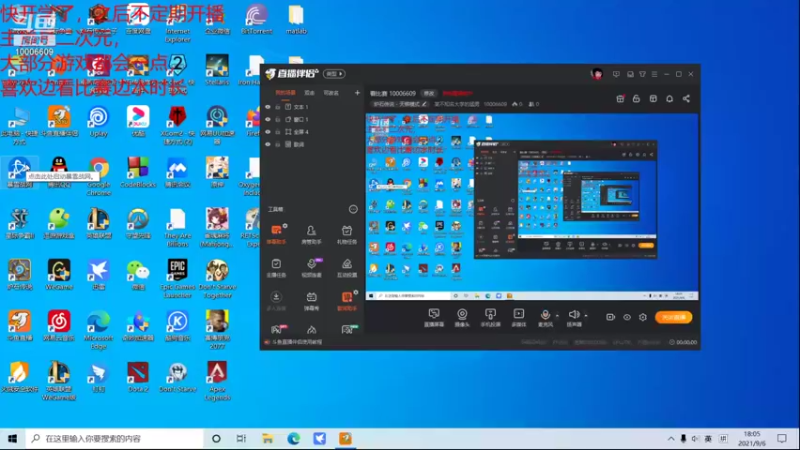Toggle eye visibility for the 文本 1 source
The width and height of the screenshot is (800, 450).
268,107
